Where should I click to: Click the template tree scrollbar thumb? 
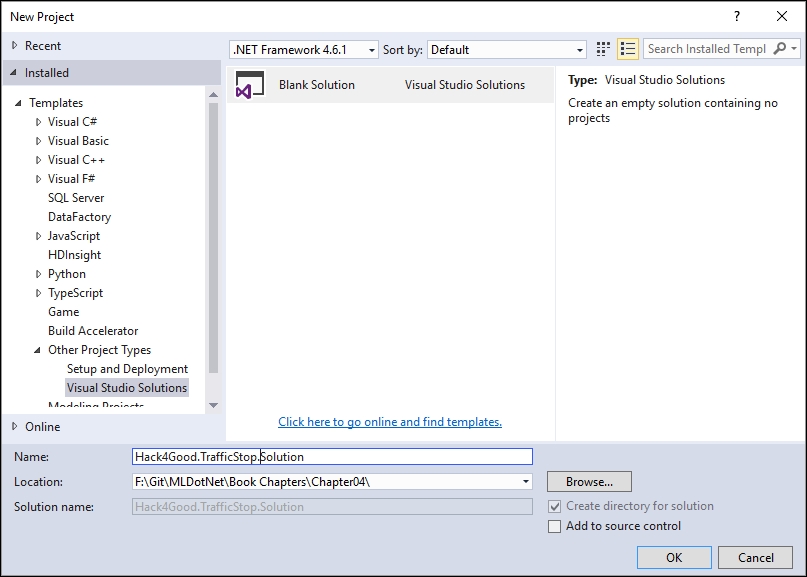pos(214,238)
